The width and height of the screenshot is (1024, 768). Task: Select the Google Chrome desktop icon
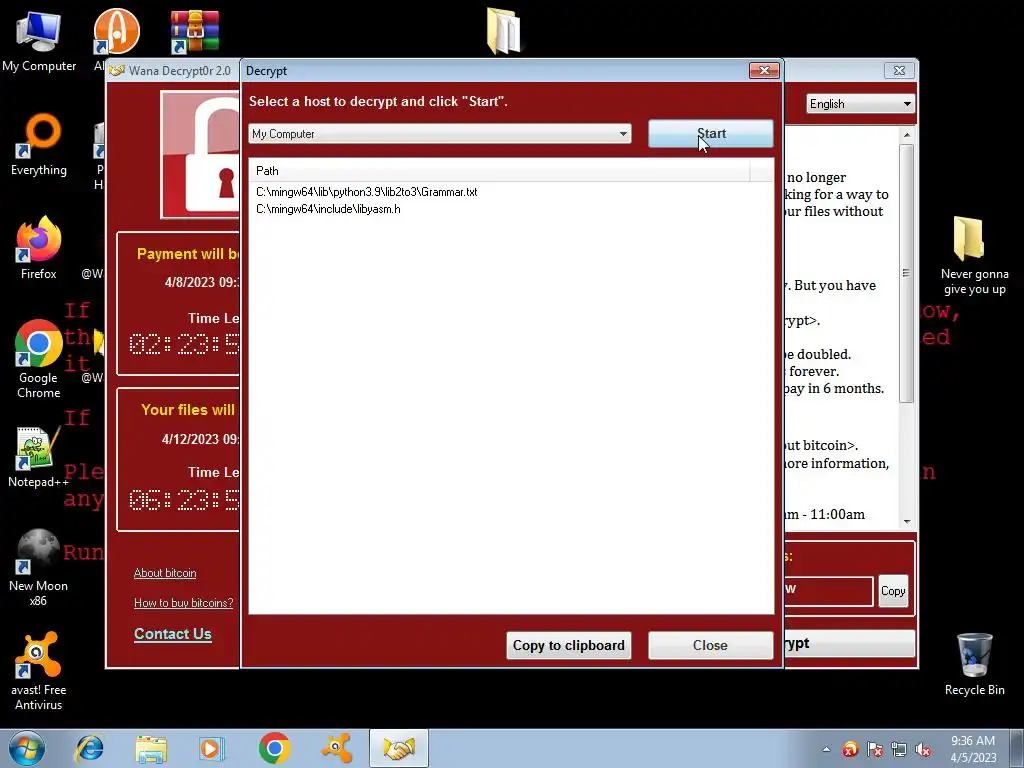coord(39,359)
